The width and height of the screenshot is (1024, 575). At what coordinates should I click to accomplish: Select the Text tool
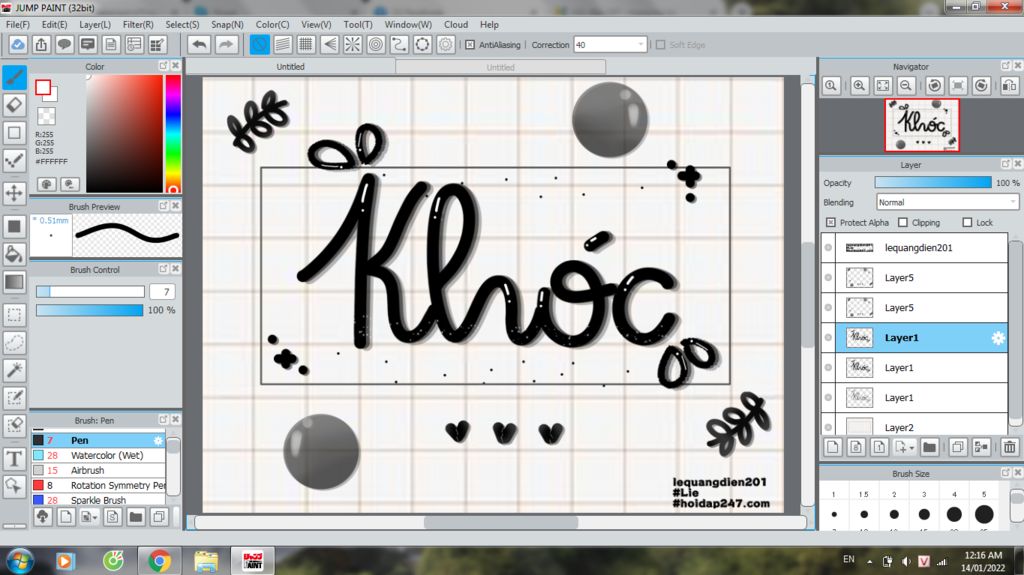14,459
